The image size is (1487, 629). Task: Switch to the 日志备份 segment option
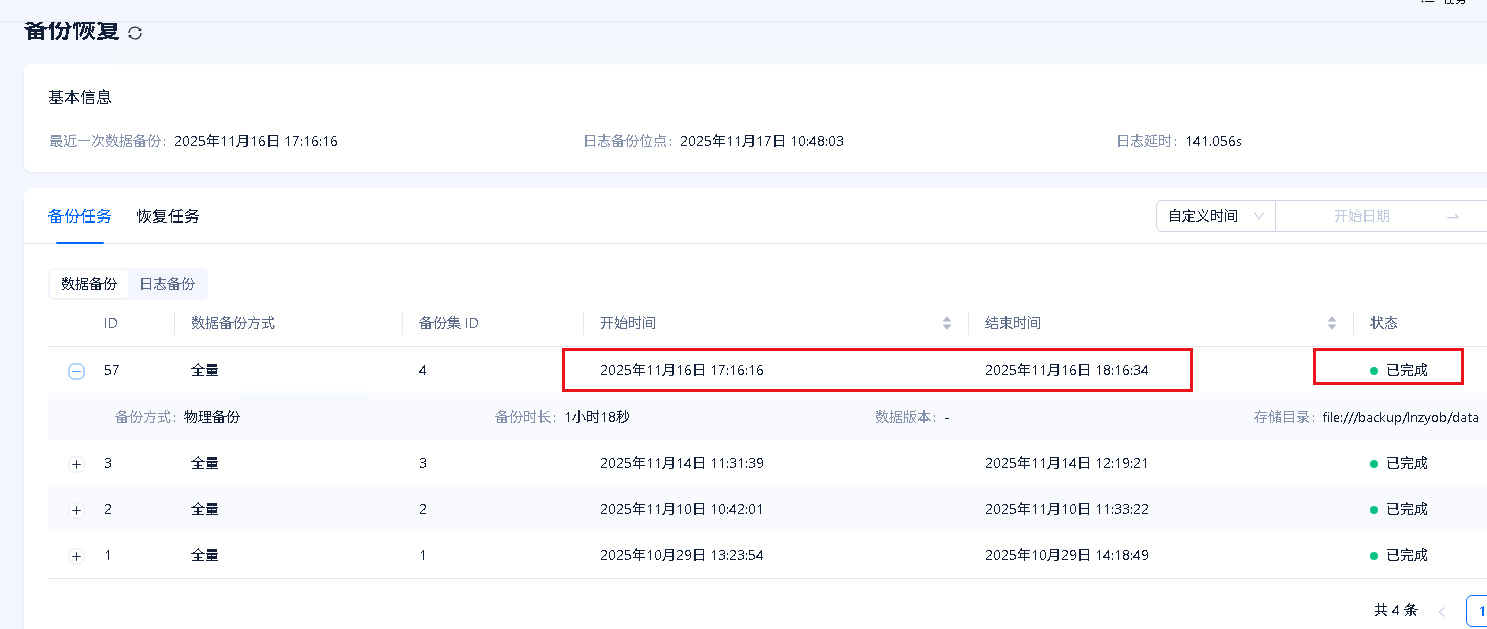click(167, 284)
